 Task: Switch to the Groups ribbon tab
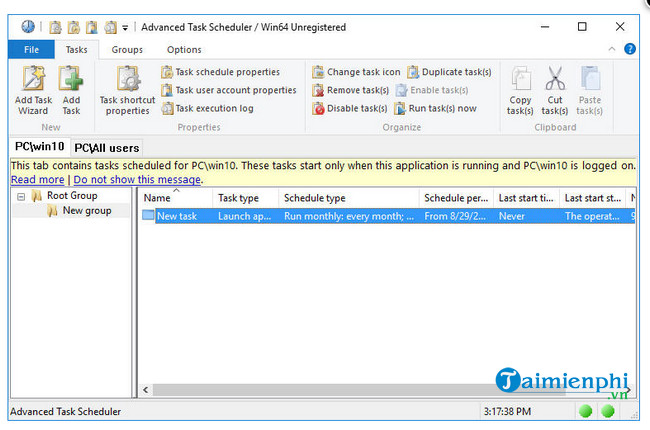pyautogui.click(x=127, y=50)
